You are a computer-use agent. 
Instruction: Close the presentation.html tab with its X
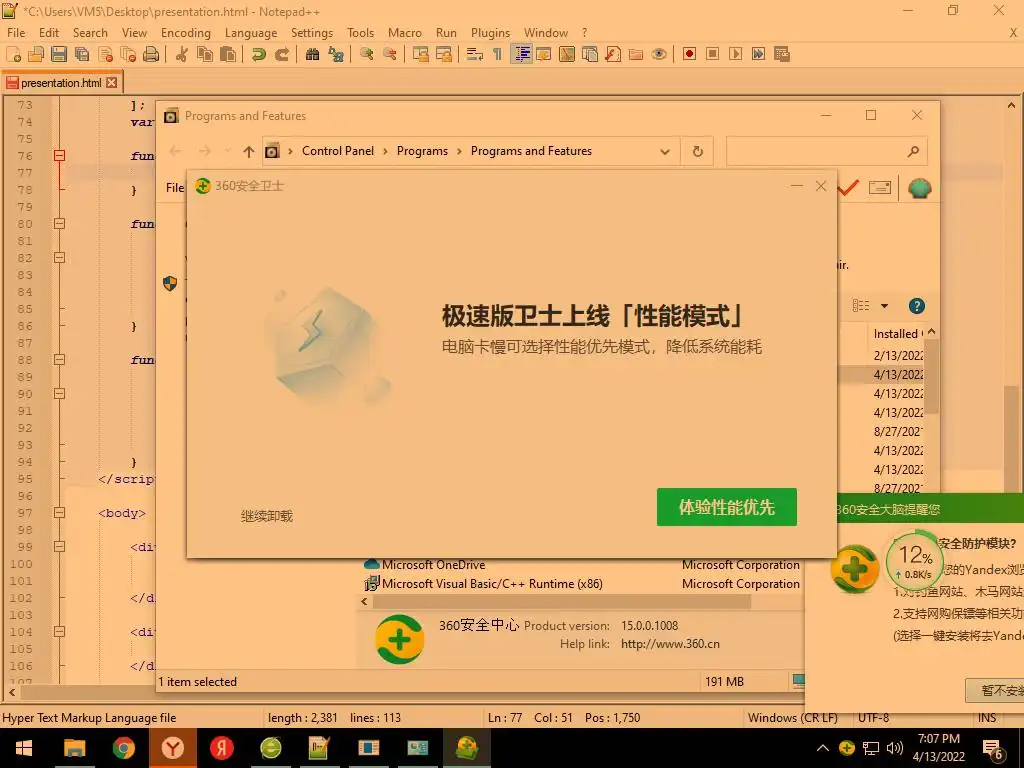coord(112,83)
